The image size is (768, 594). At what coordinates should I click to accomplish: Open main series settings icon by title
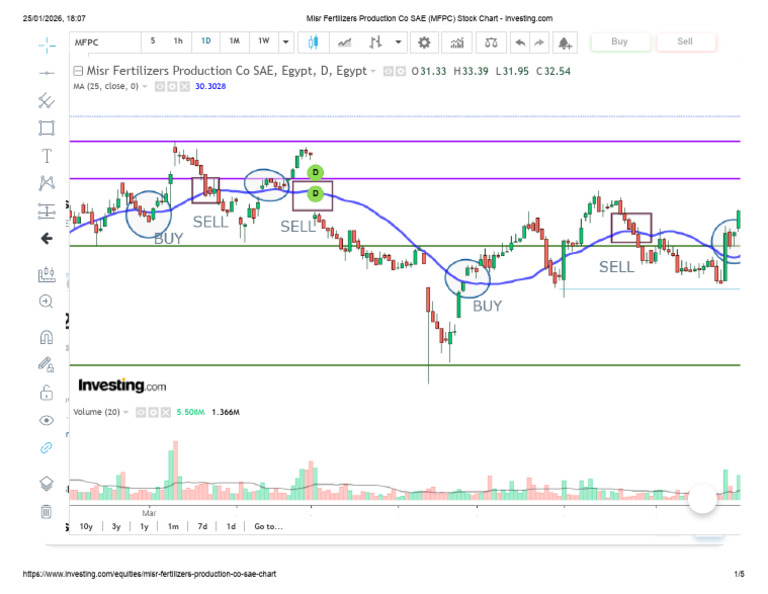(401, 71)
